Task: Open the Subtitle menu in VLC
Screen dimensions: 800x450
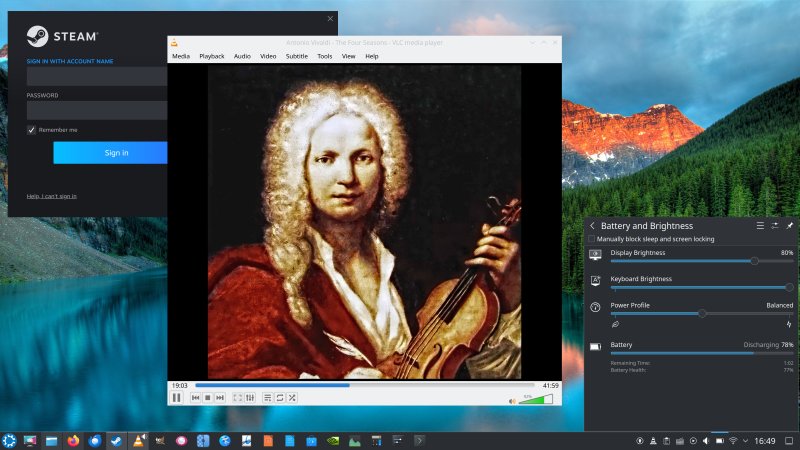Action: click(x=296, y=56)
